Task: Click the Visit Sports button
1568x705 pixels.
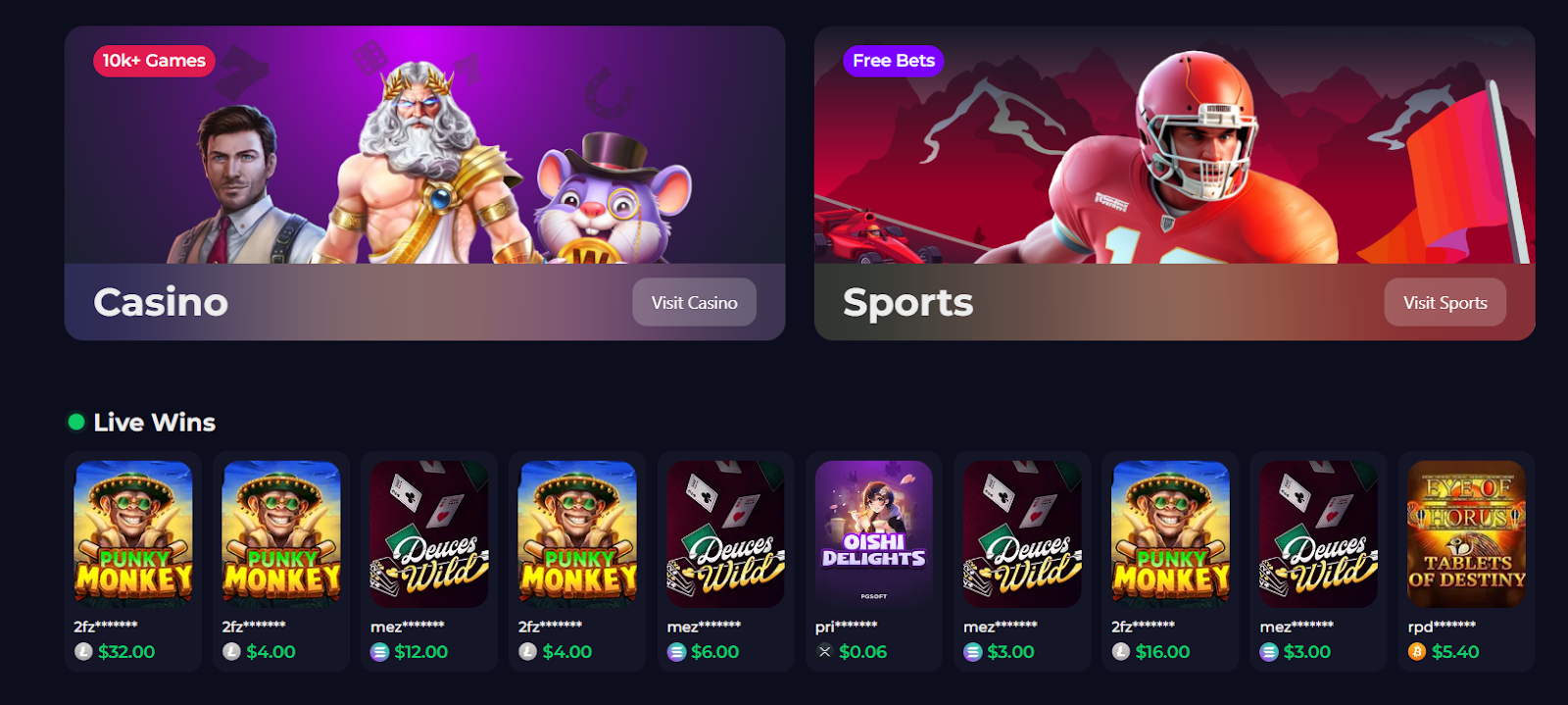Action: [x=1445, y=302]
